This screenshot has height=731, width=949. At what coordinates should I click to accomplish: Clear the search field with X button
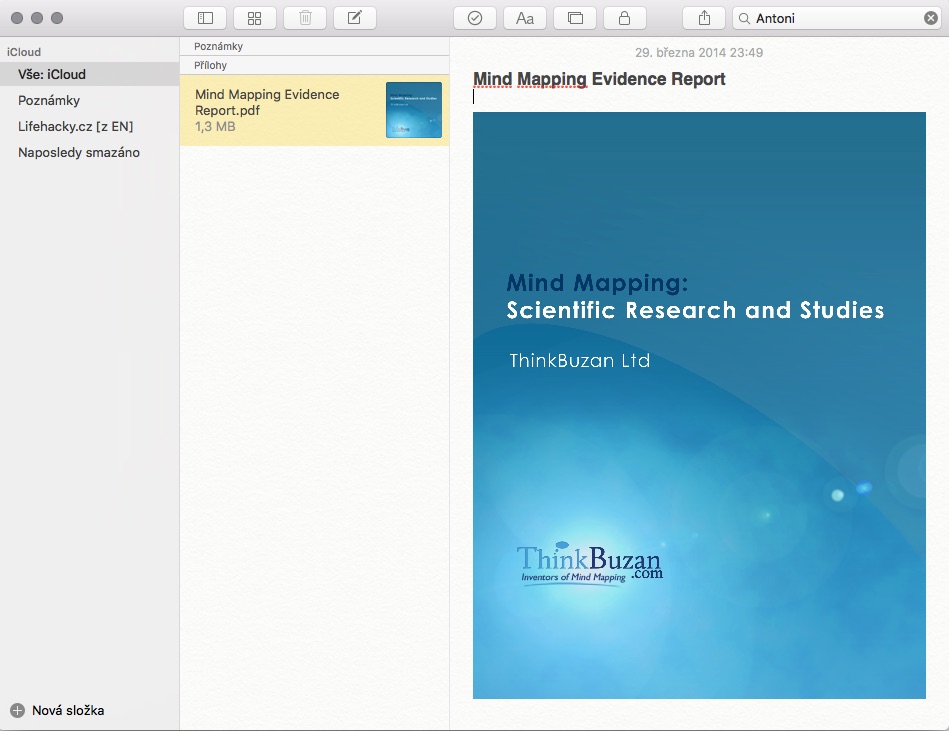tap(931, 18)
